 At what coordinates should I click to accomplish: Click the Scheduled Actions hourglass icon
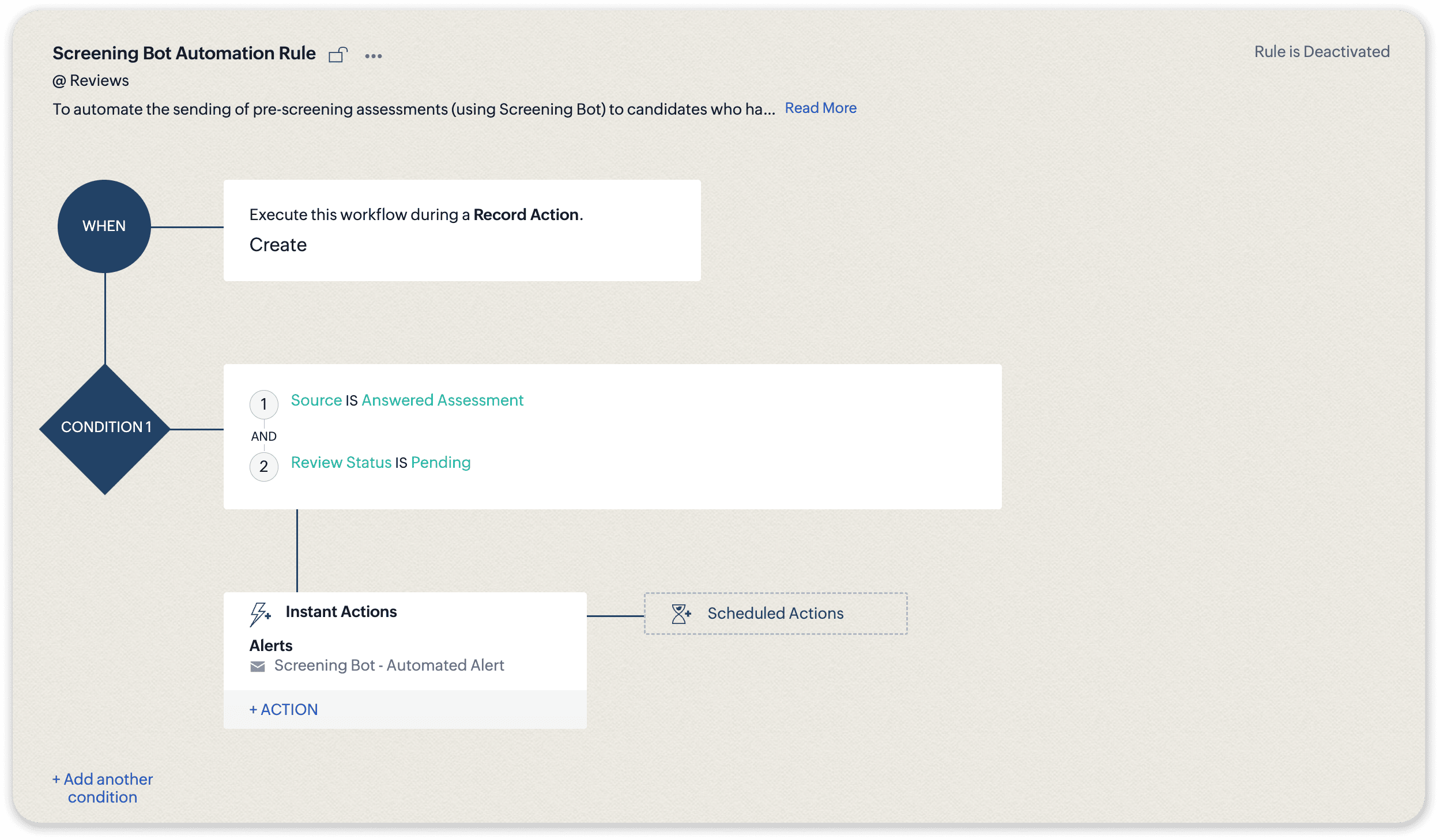point(681,614)
